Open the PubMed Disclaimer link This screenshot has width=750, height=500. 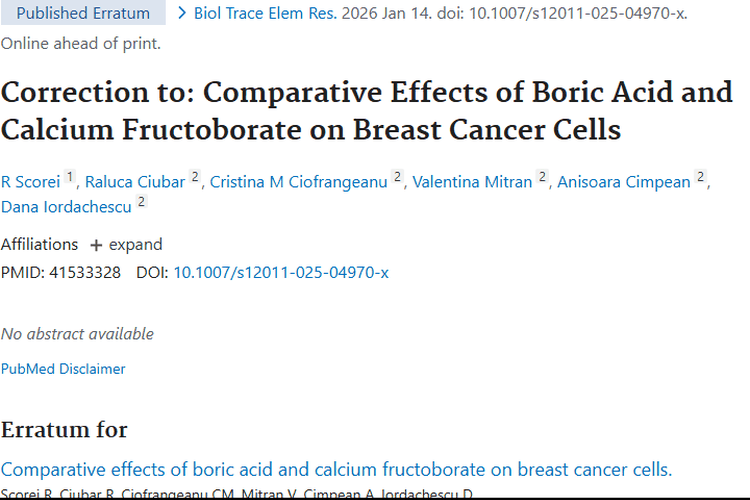[63, 369]
